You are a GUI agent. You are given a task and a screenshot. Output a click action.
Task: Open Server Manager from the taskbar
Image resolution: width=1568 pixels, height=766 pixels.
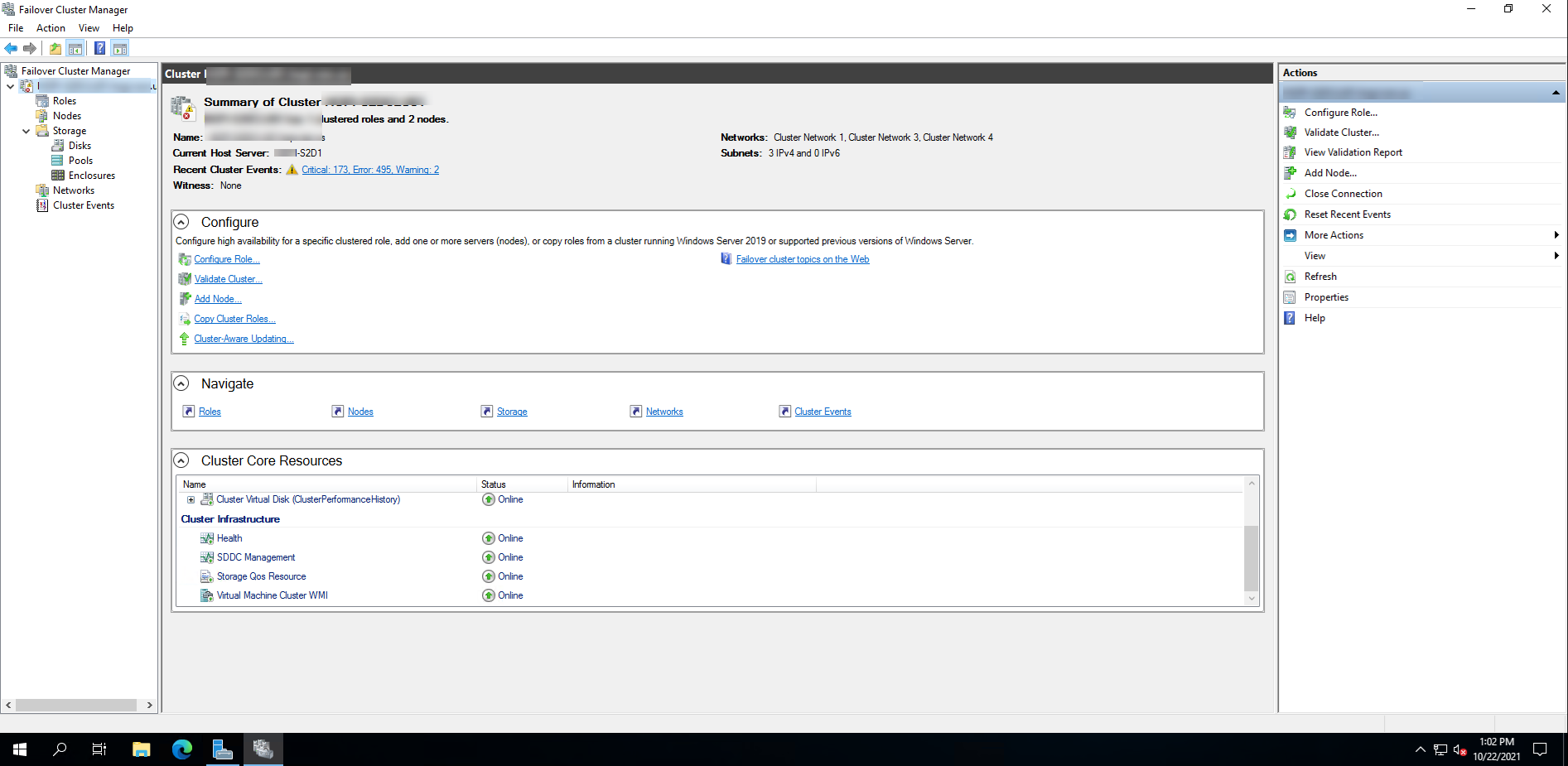[223, 749]
